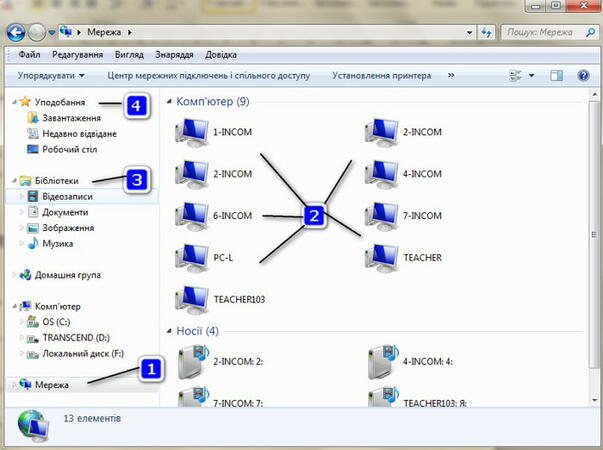Image resolution: width=603 pixels, height=450 pixels.
Task: Click Центр мережних підключень і спільного доступу
Action: (208, 75)
